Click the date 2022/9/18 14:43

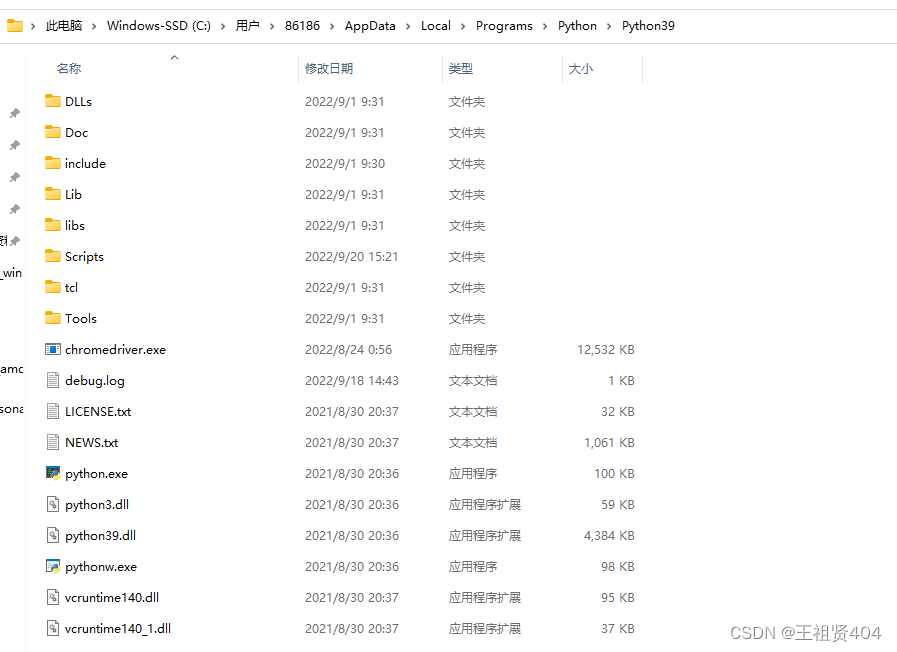coord(352,380)
